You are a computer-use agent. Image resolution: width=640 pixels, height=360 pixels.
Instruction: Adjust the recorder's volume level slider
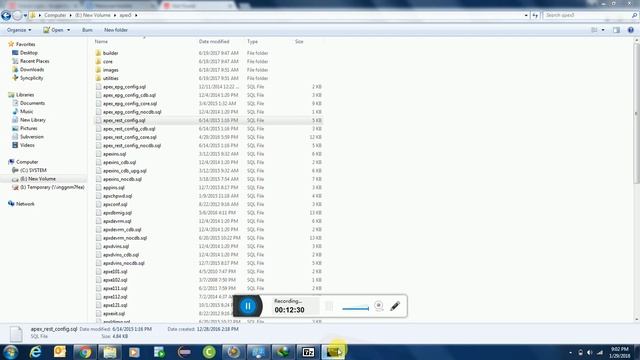356,309
